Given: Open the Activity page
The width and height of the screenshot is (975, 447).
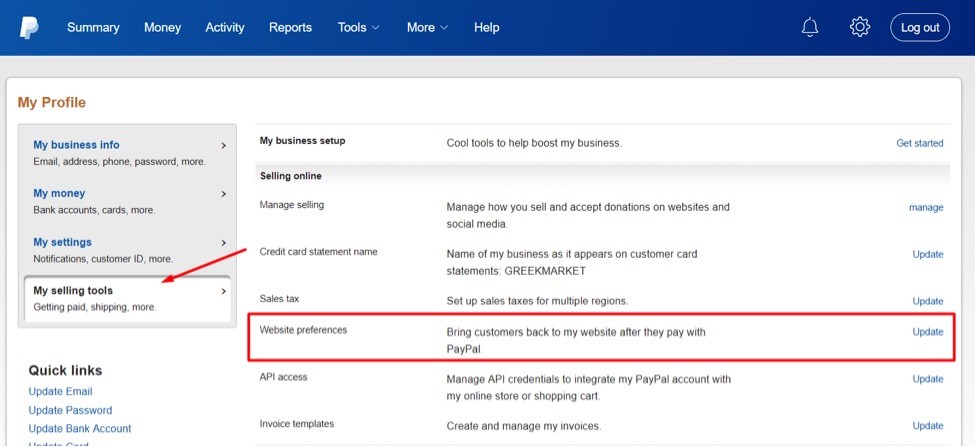Looking at the screenshot, I should click(224, 27).
